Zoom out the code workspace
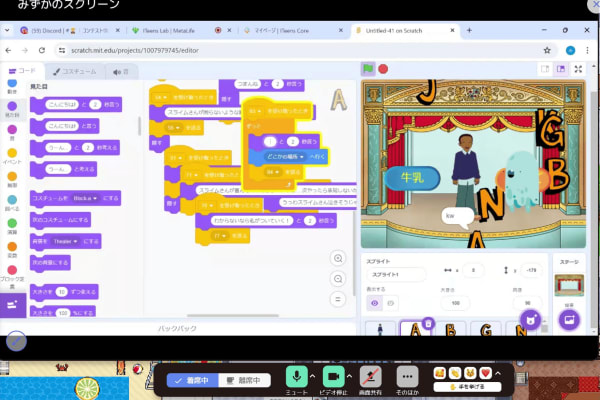The image size is (600, 400). coord(338,279)
